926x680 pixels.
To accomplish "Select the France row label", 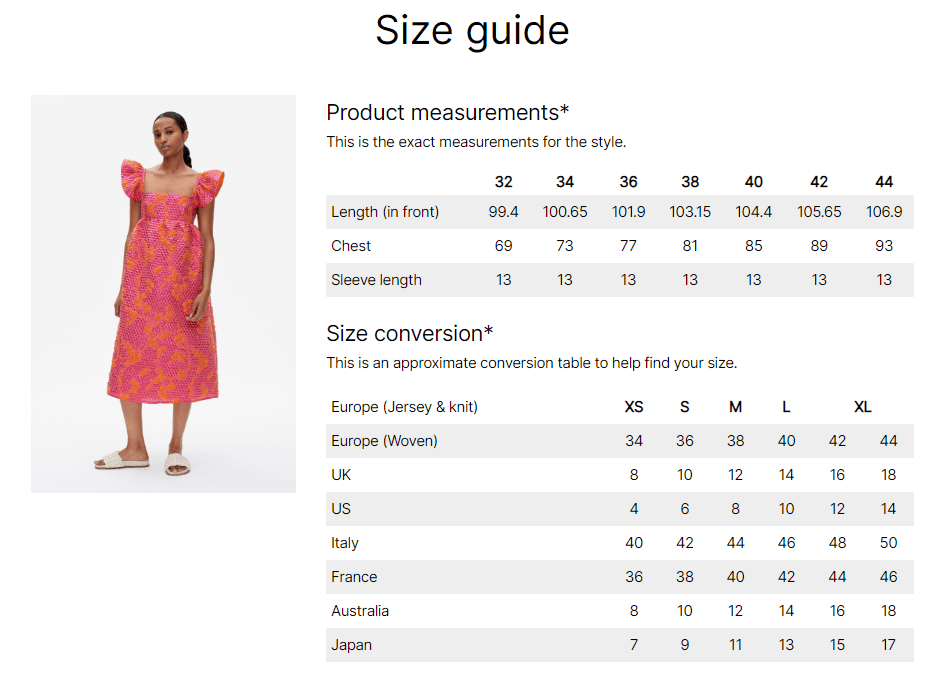I will point(354,577).
